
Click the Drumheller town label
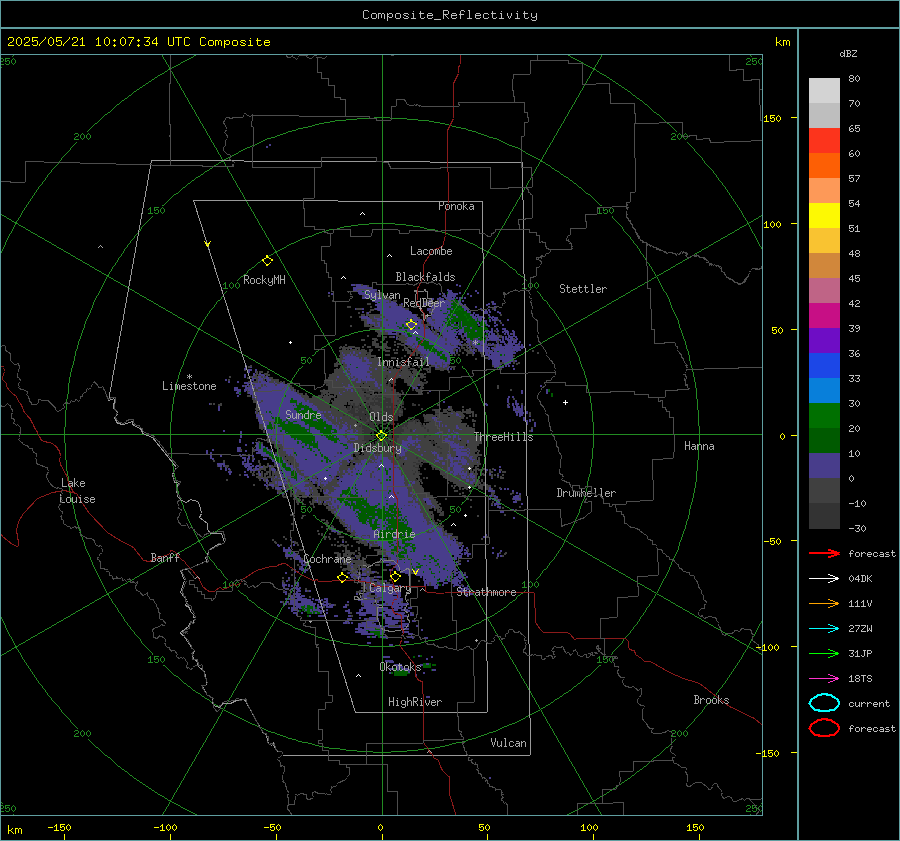point(586,493)
